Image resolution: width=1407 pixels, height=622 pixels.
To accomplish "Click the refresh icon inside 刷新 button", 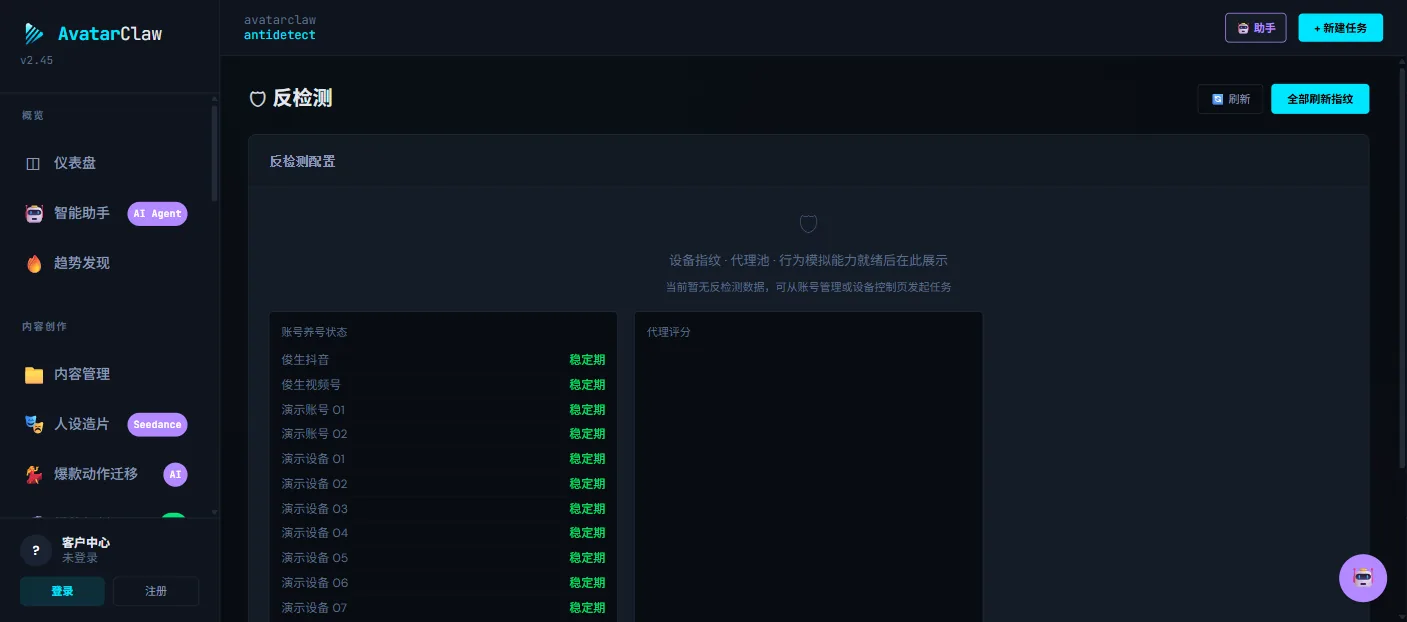I will 1217,99.
